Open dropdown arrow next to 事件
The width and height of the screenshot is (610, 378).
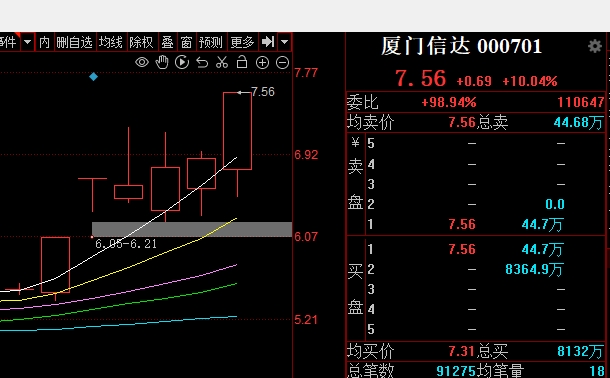pyautogui.click(x=28, y=42)
